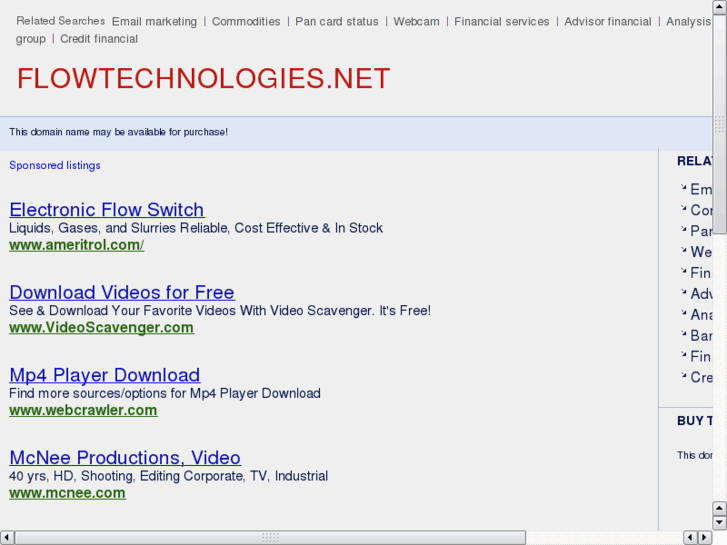The image size is (727, 545).
Task: Click the up arrow above the bottom down arrow
Action: tap(720, 508)
